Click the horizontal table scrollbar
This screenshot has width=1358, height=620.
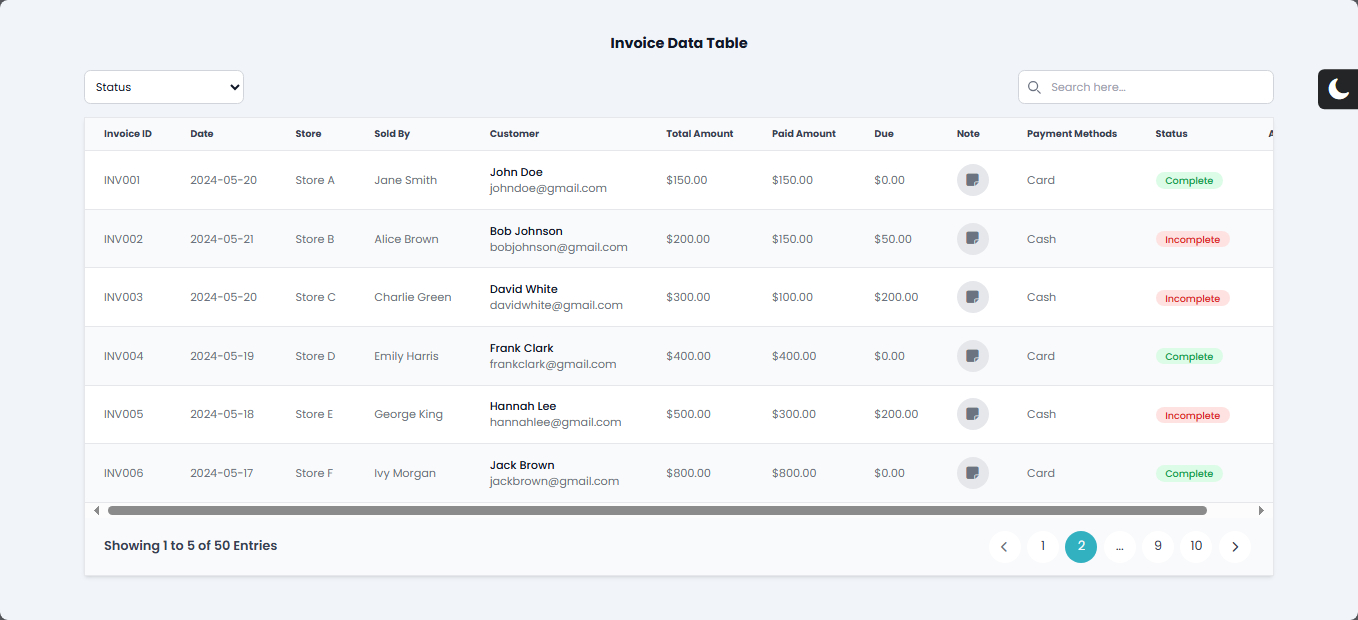(656, 510)
